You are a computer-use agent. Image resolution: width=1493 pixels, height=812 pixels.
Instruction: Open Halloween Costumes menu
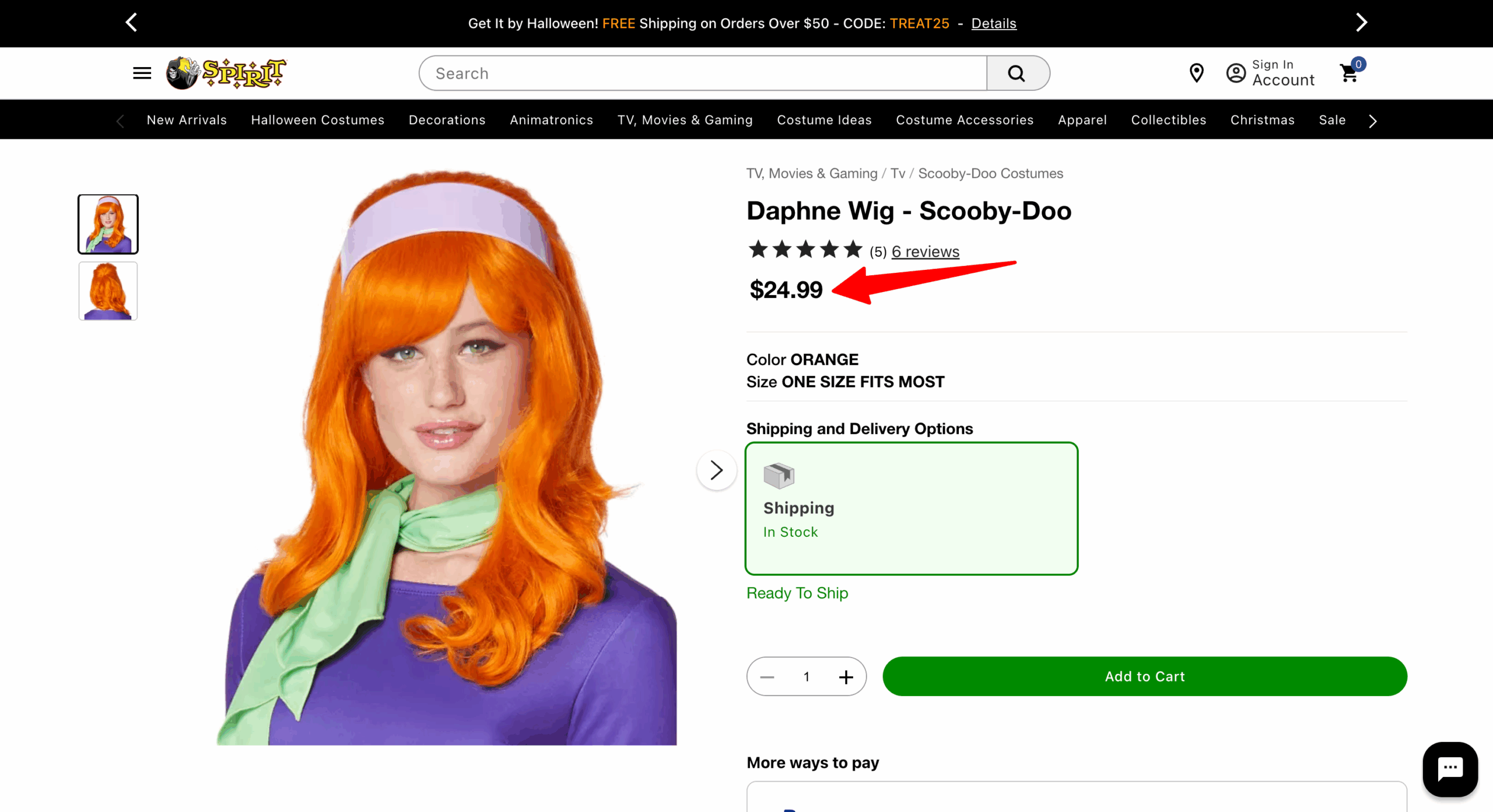[x=317, y=120]
